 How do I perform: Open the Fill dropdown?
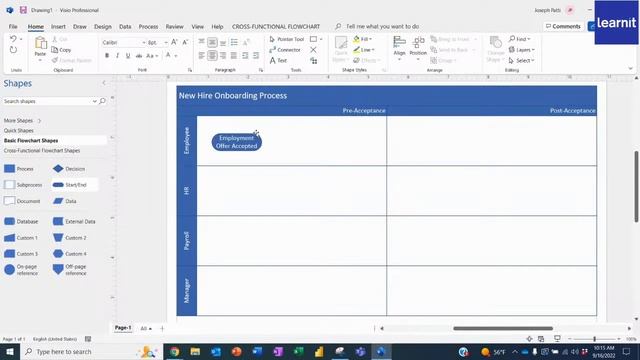pyautogui.click(x=362, y=39)
